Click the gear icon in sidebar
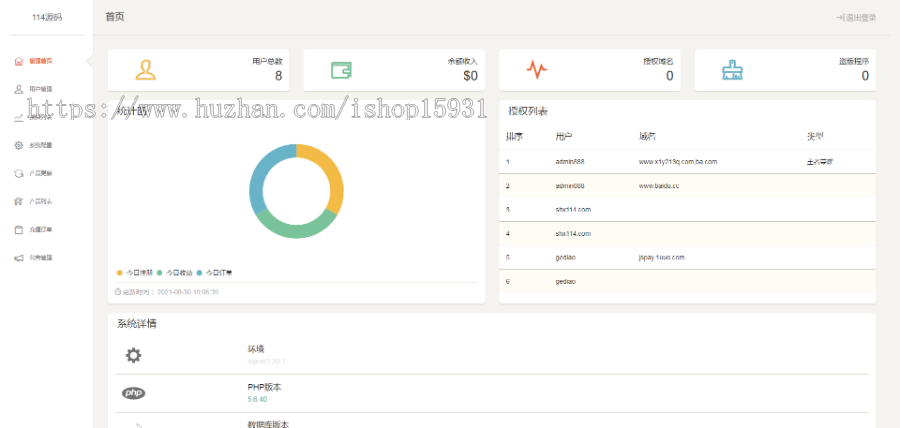 (18, 145)
